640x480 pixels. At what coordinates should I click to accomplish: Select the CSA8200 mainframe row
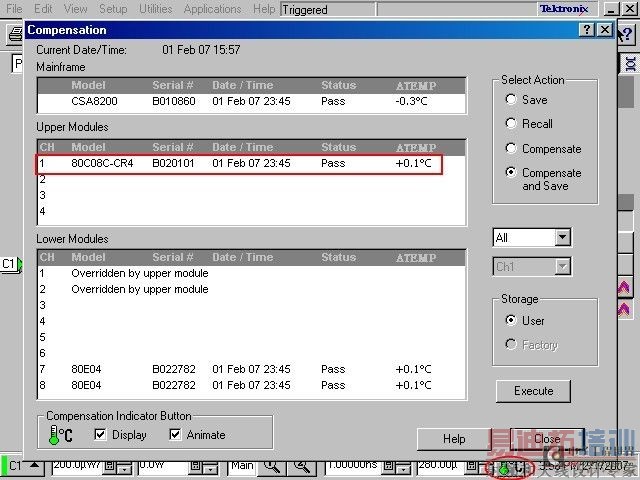pos(251,101)
